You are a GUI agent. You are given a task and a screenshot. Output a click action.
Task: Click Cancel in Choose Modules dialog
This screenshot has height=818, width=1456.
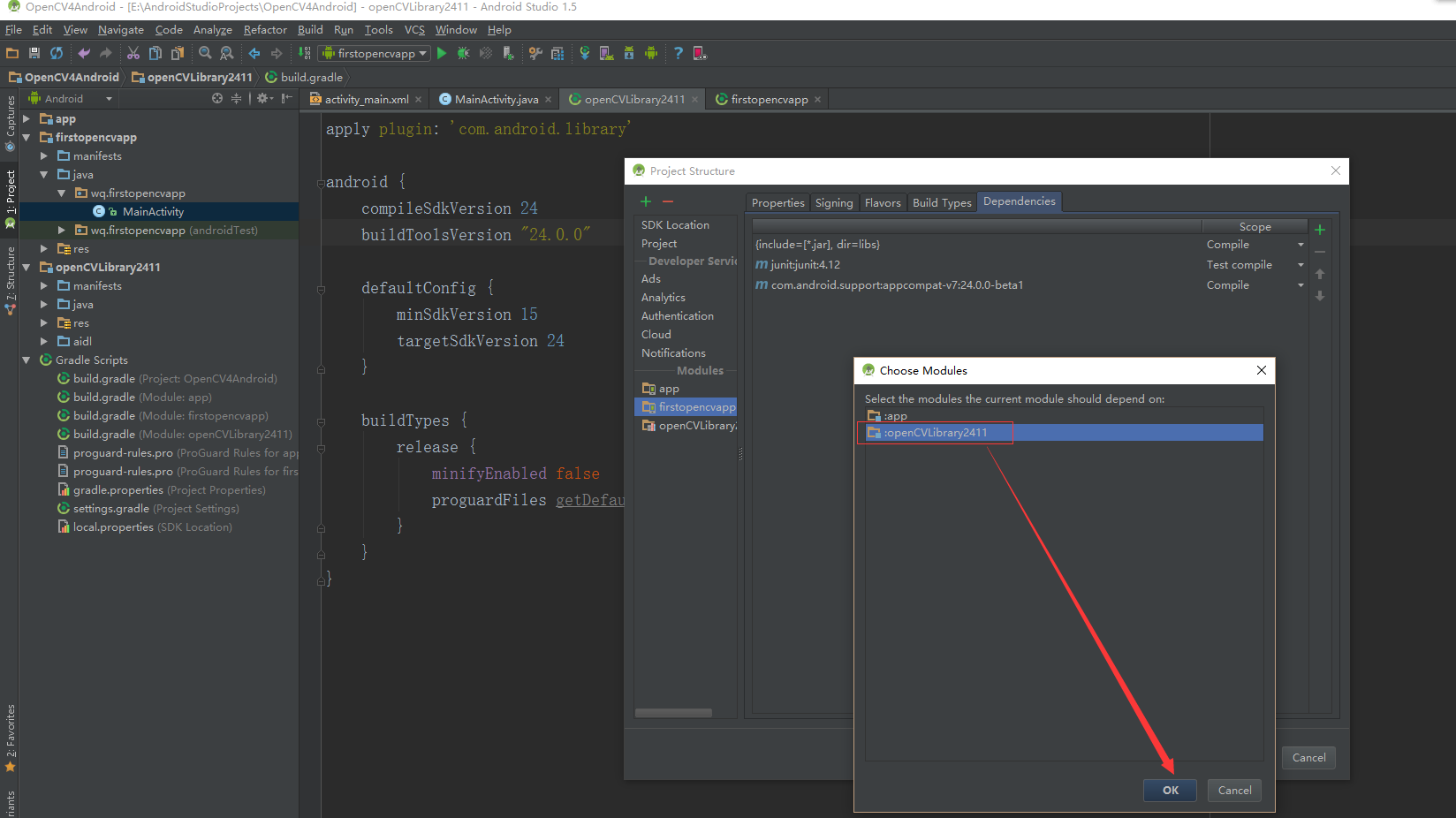(1234, 791)
